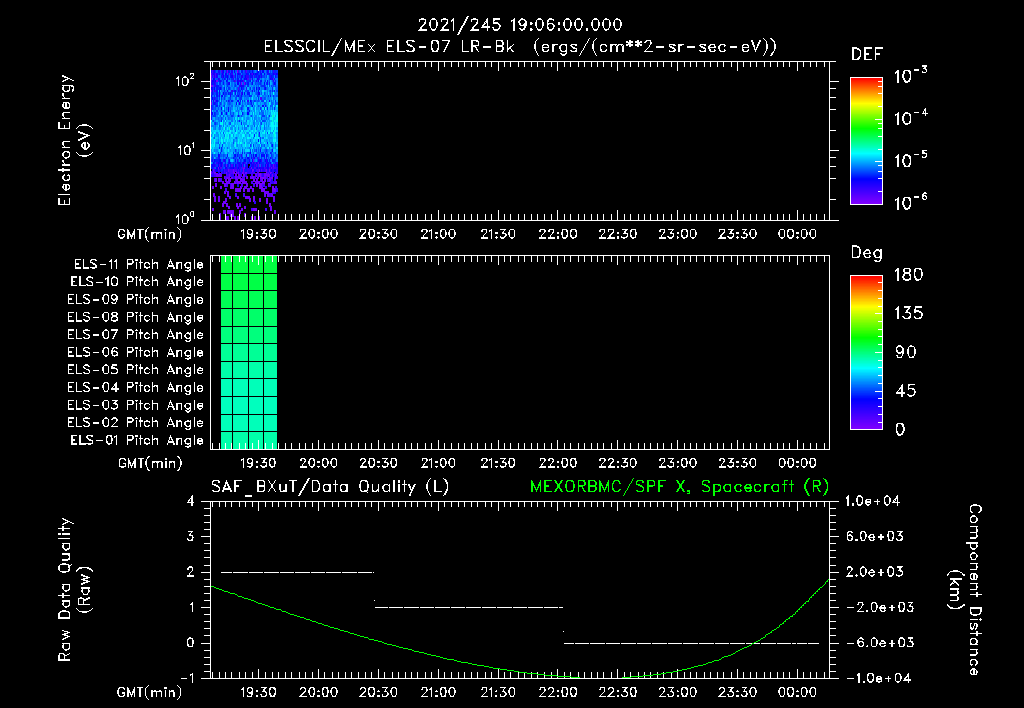Click 21:00 tick under the energy spectrogram
Viewport: 1024px width, 708px height.
438,234
